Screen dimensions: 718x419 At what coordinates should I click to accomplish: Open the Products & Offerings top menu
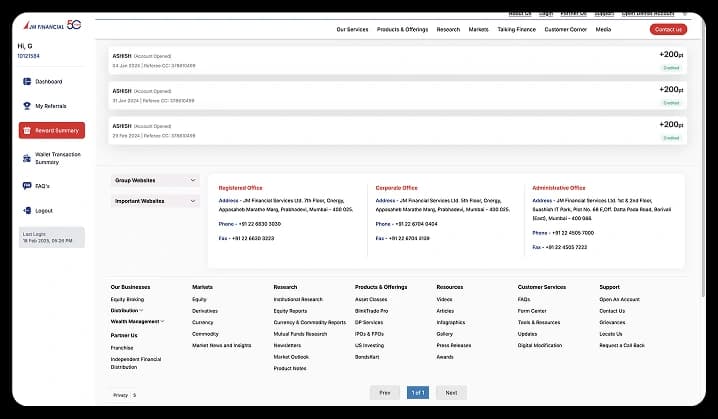click(x=403, y=29)
